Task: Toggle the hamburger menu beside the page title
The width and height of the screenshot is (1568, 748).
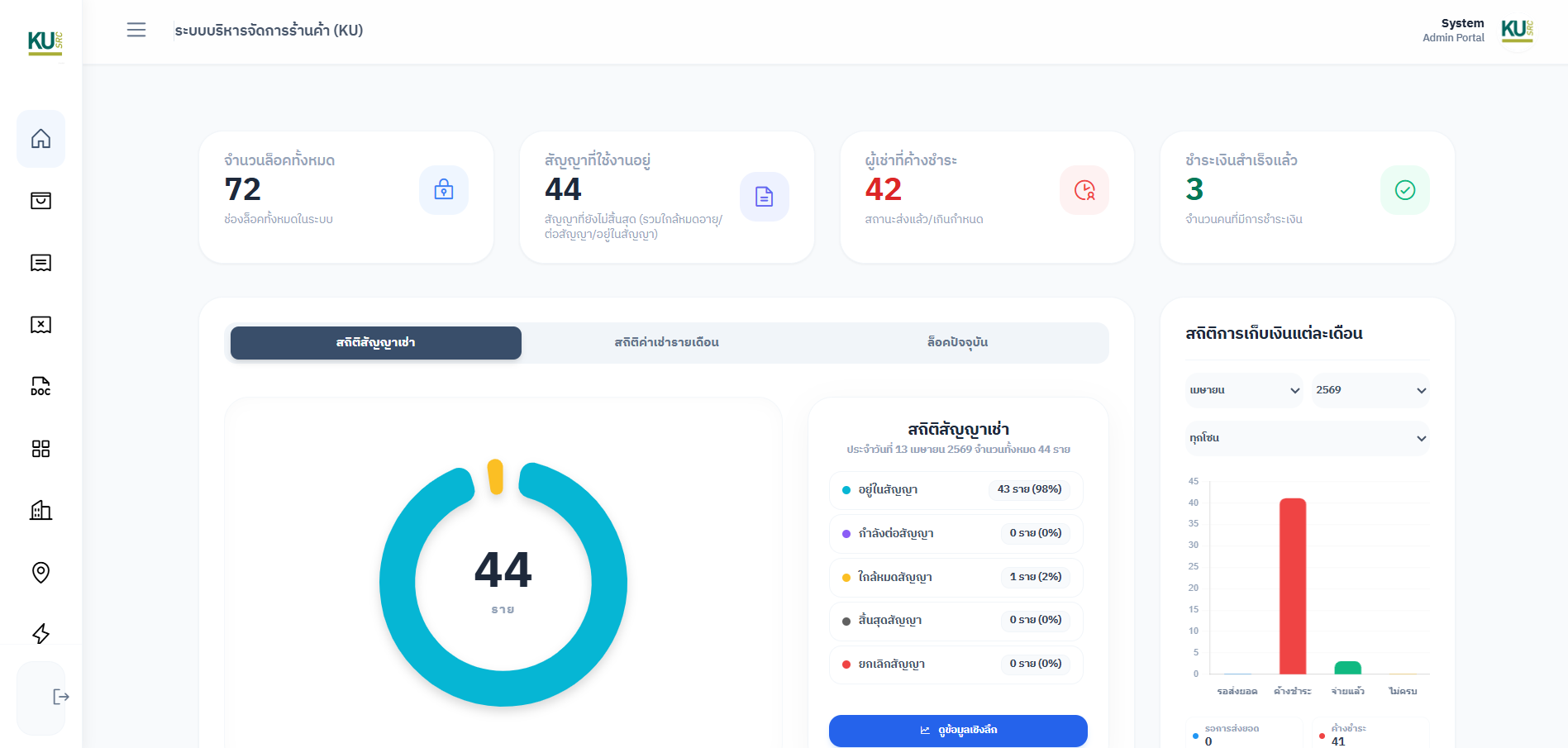Action: coord(136,30)
